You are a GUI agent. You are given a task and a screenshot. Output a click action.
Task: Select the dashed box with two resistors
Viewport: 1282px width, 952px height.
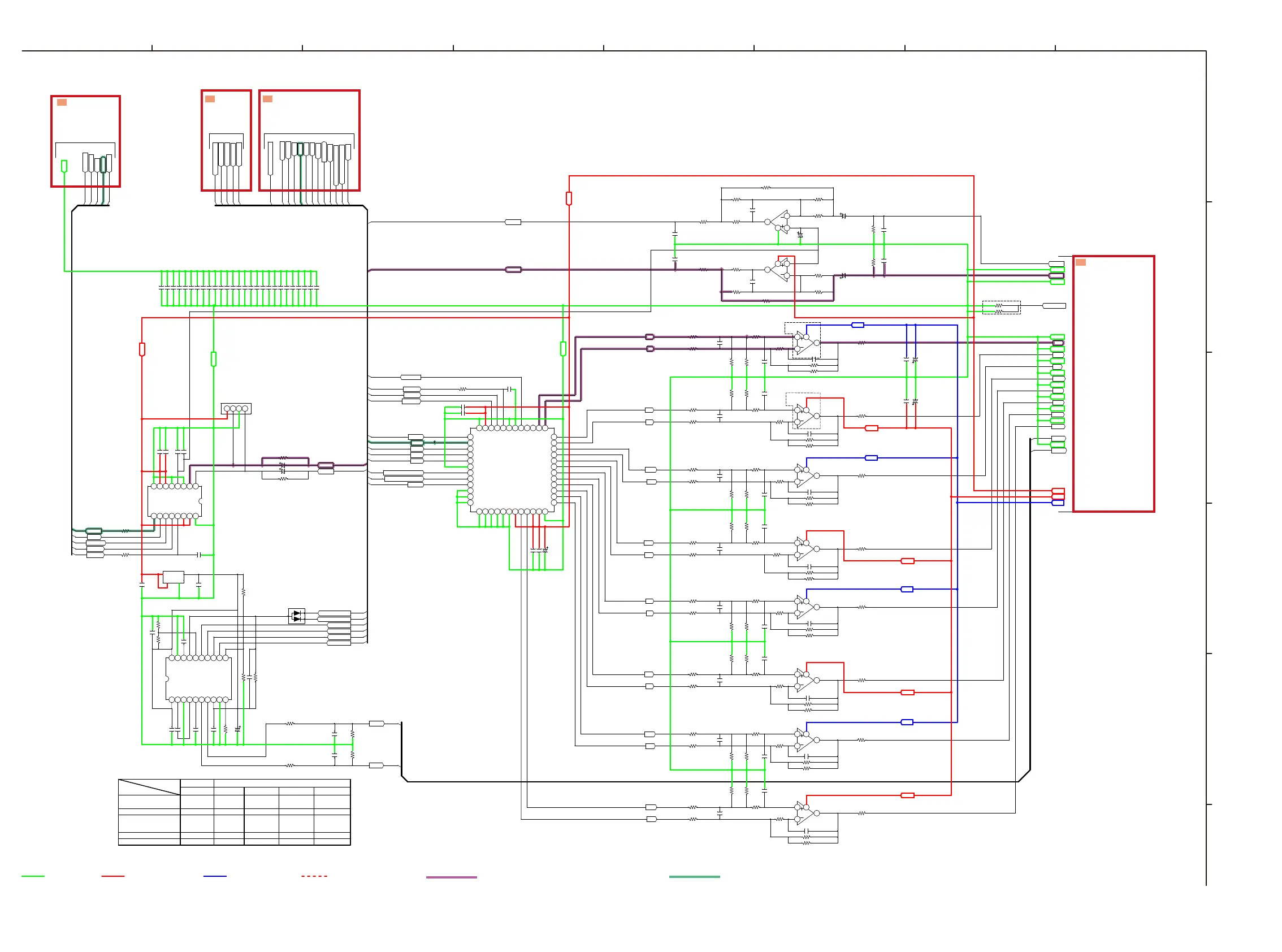(1001, 308)
